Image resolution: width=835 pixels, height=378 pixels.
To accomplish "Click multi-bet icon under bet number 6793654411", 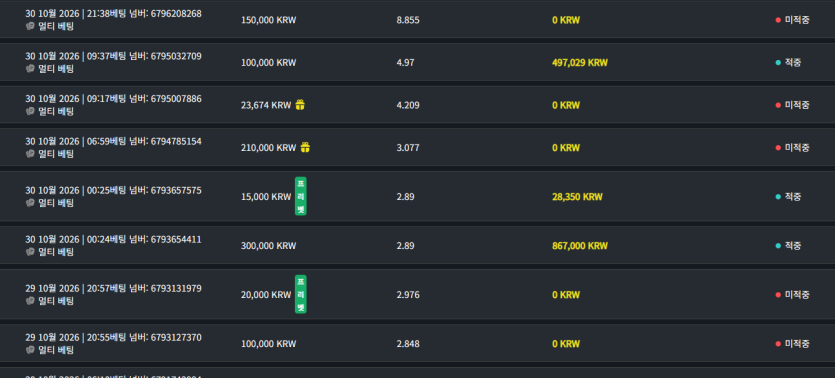I will (x=30, y=252).
